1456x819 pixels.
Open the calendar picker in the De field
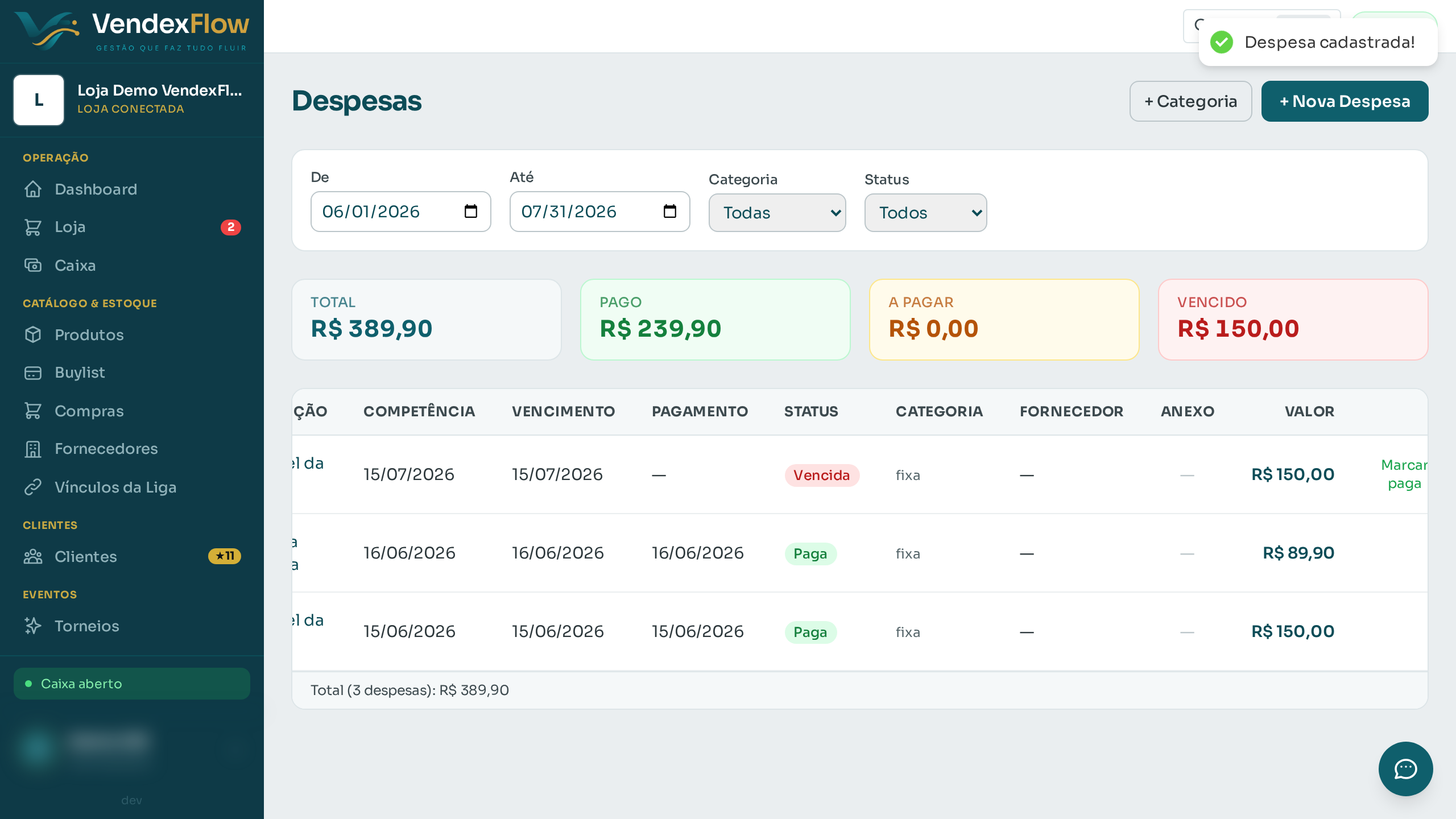[x=471, y=212]
